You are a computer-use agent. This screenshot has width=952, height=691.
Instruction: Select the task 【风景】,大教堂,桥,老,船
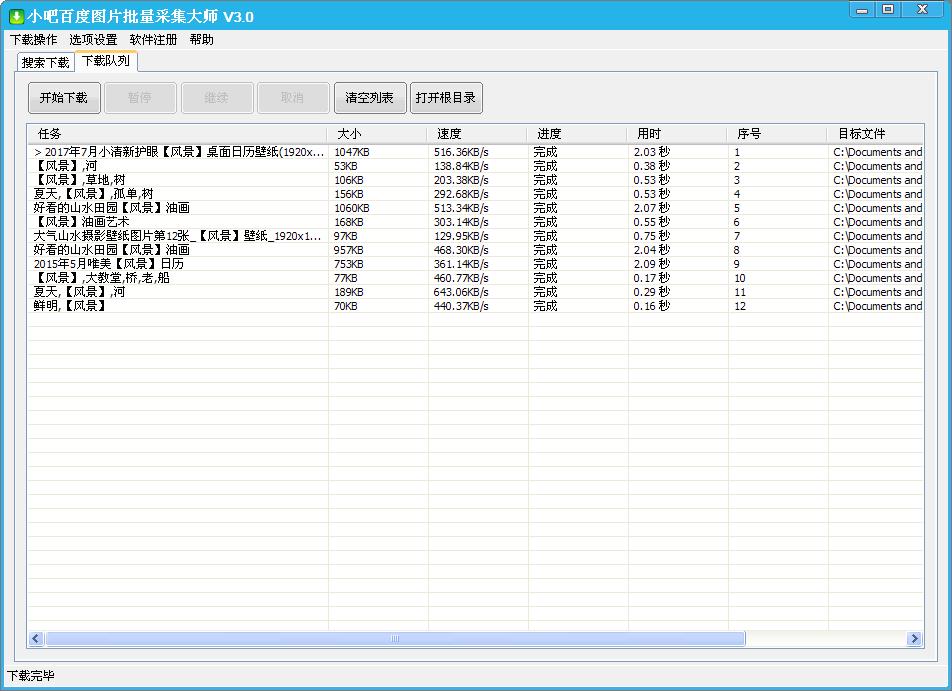tap(475, 277)
